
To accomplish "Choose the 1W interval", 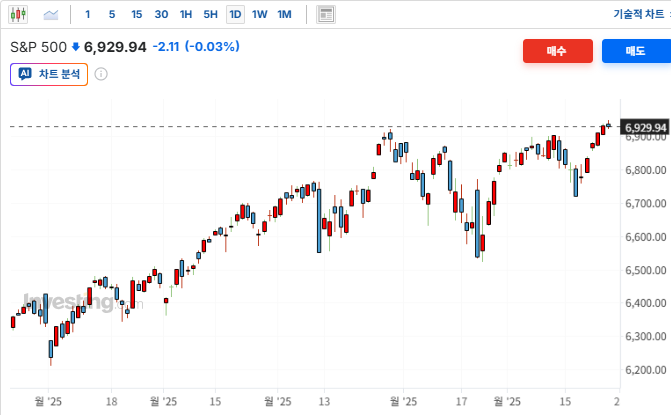I will click(259, 15).
